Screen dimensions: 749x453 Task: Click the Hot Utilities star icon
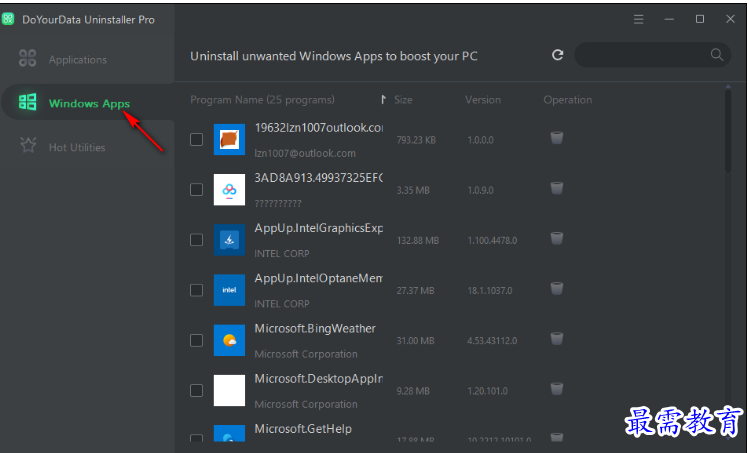pos(28,145)
